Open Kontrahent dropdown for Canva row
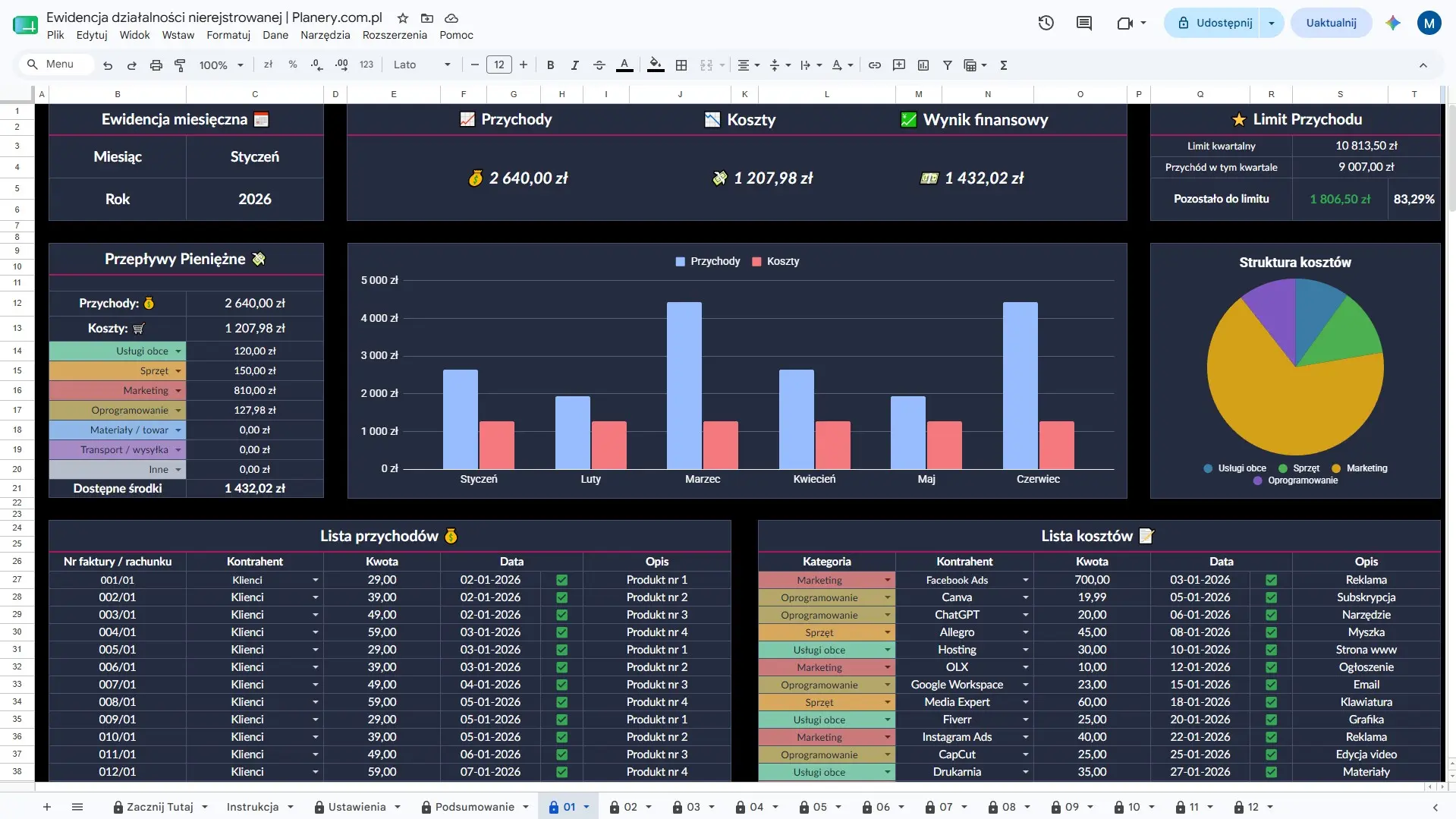Image resolution: width=1456 pixels, height=819 pixels. point(1025,597)
